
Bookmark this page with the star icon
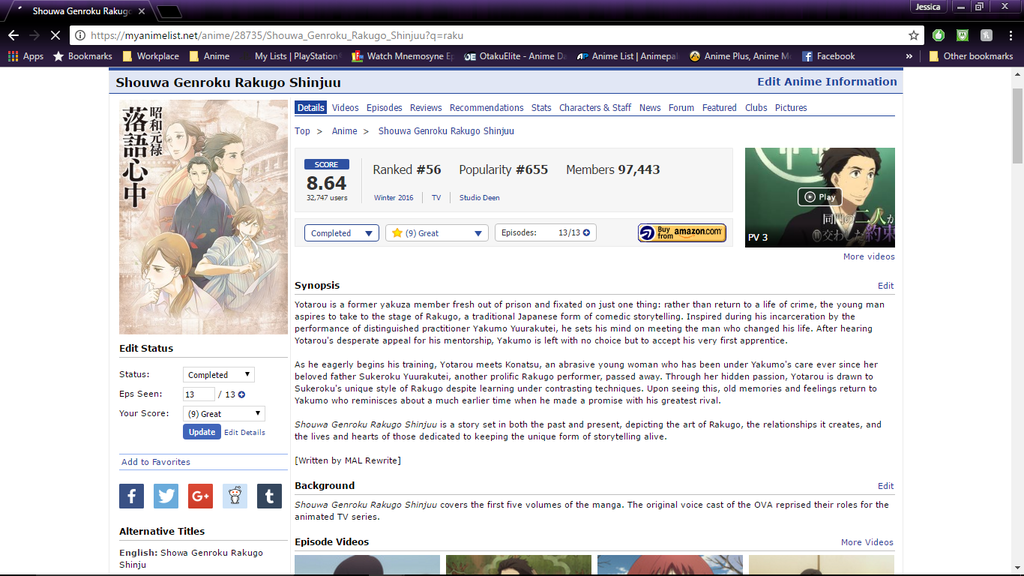913,35
